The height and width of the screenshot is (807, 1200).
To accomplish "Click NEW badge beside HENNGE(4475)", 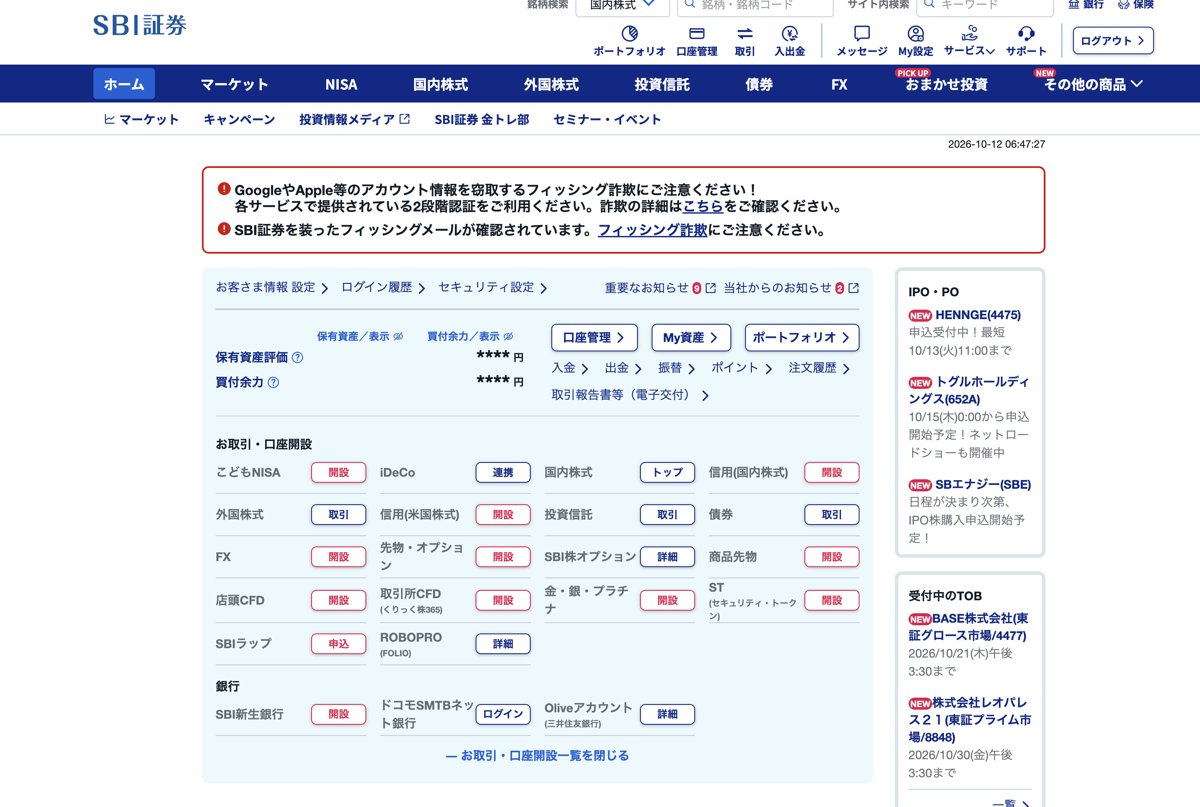I will coord(920,315).
